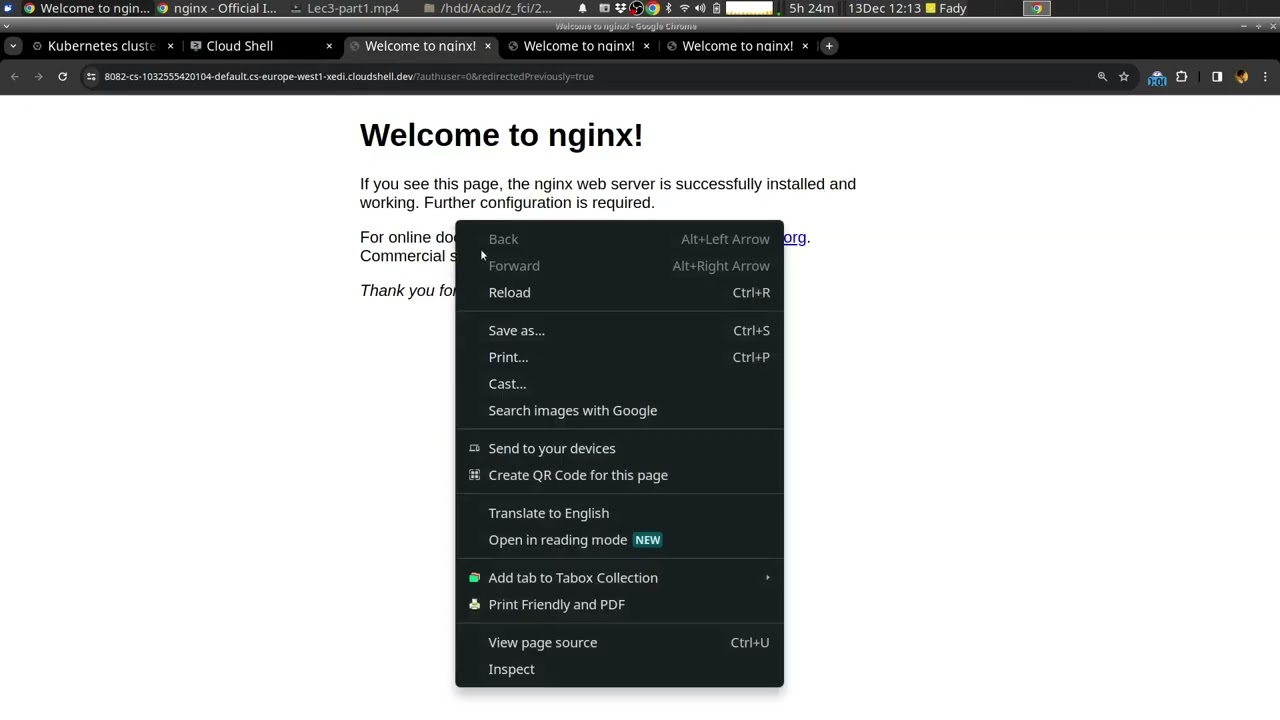
Task: Toggle the Chrome side panel icon
Action: coord(1217,76)
